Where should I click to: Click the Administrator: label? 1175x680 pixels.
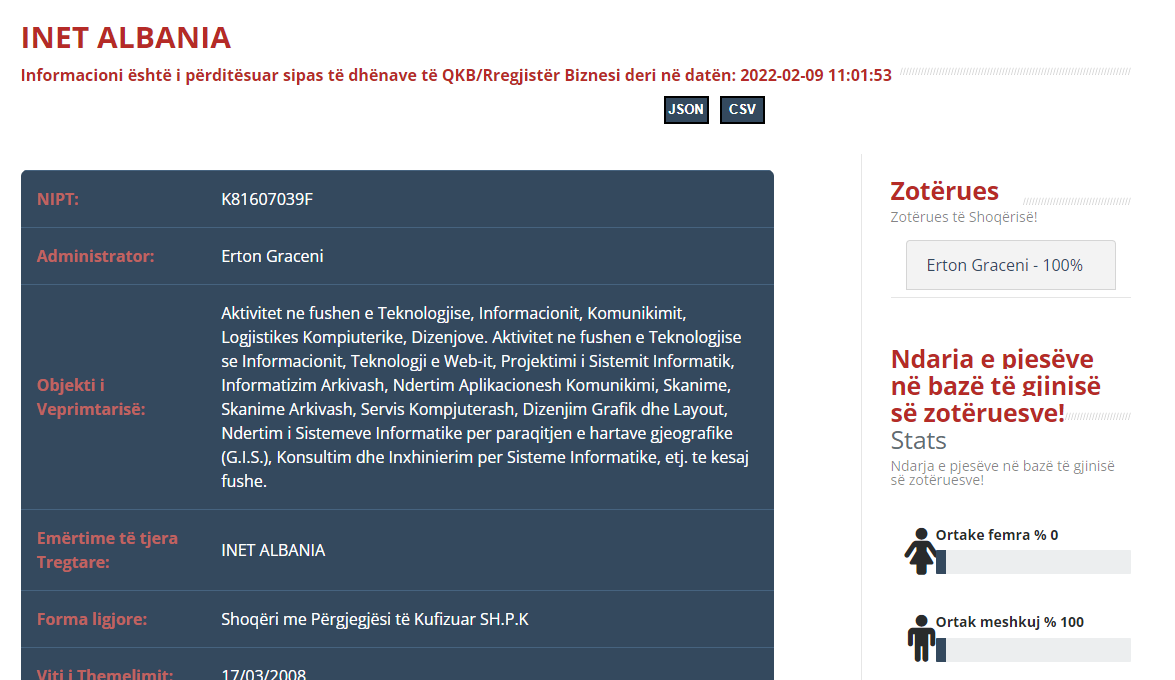(95, 256)
